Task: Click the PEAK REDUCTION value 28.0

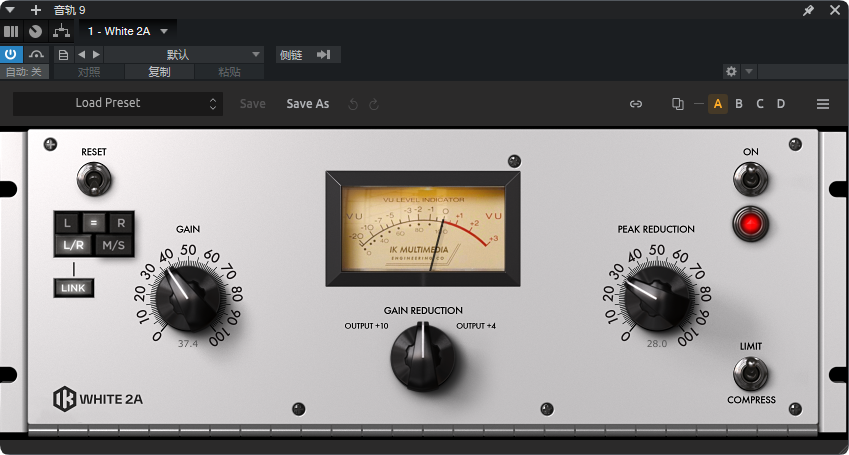Action: 657,343
